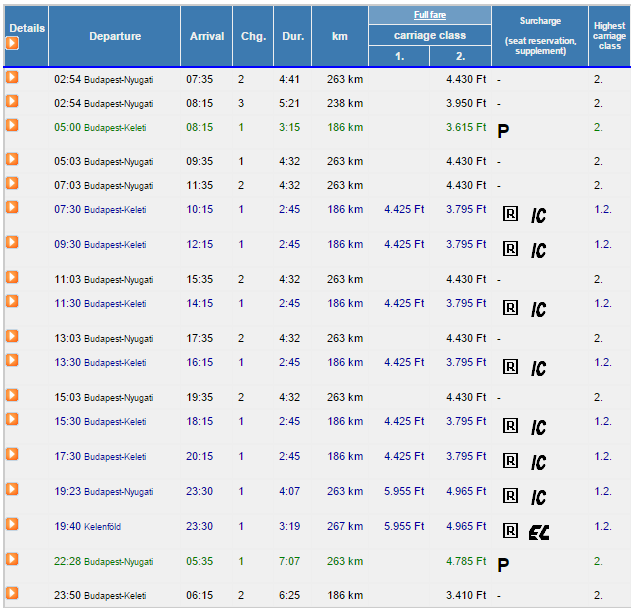Click 19:40 Kelenföld departure text
This screenshot has width=631, height=608.
click(88, 526)
